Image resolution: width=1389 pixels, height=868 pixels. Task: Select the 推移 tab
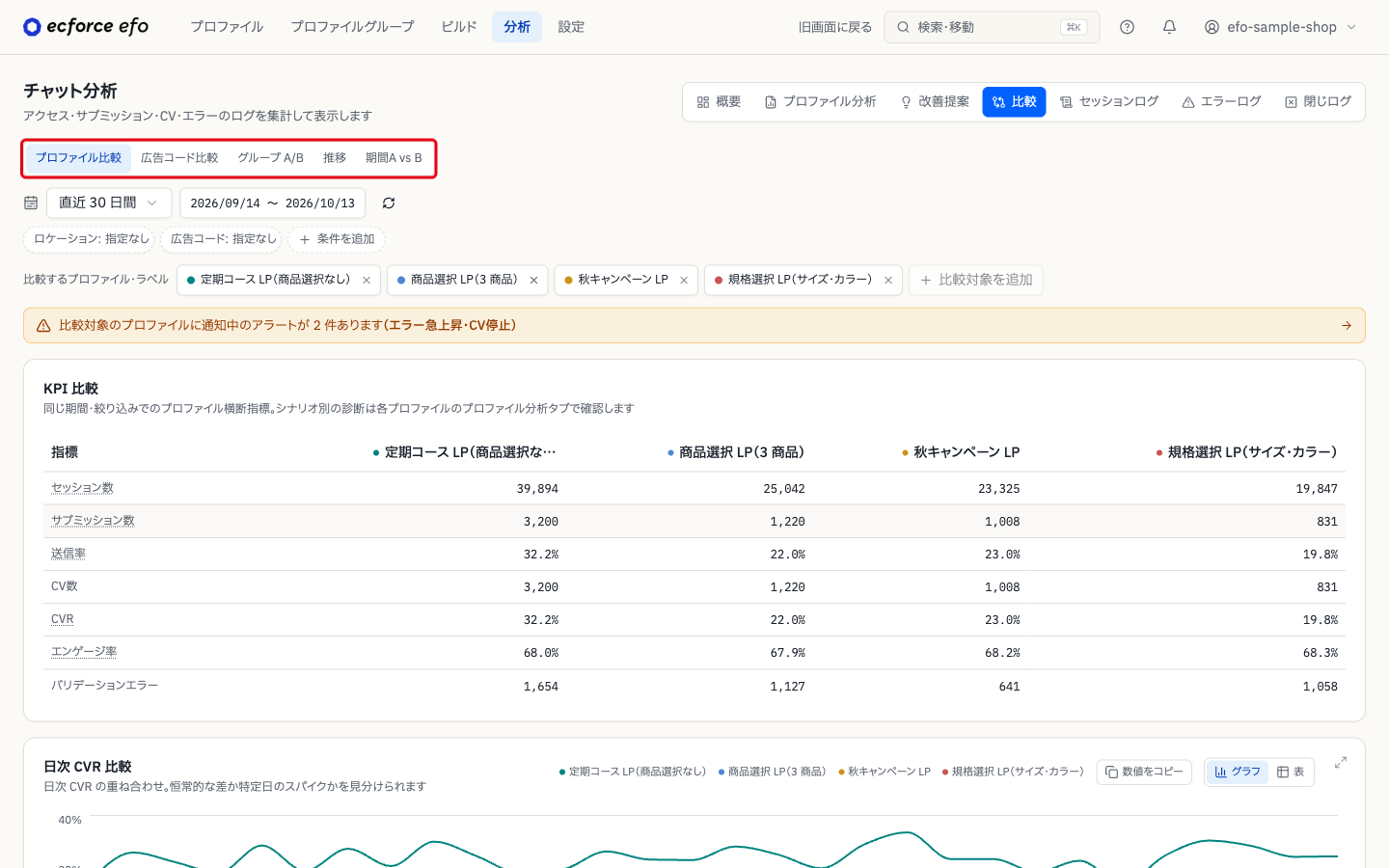pyautogui.click(x=335, y=158)
